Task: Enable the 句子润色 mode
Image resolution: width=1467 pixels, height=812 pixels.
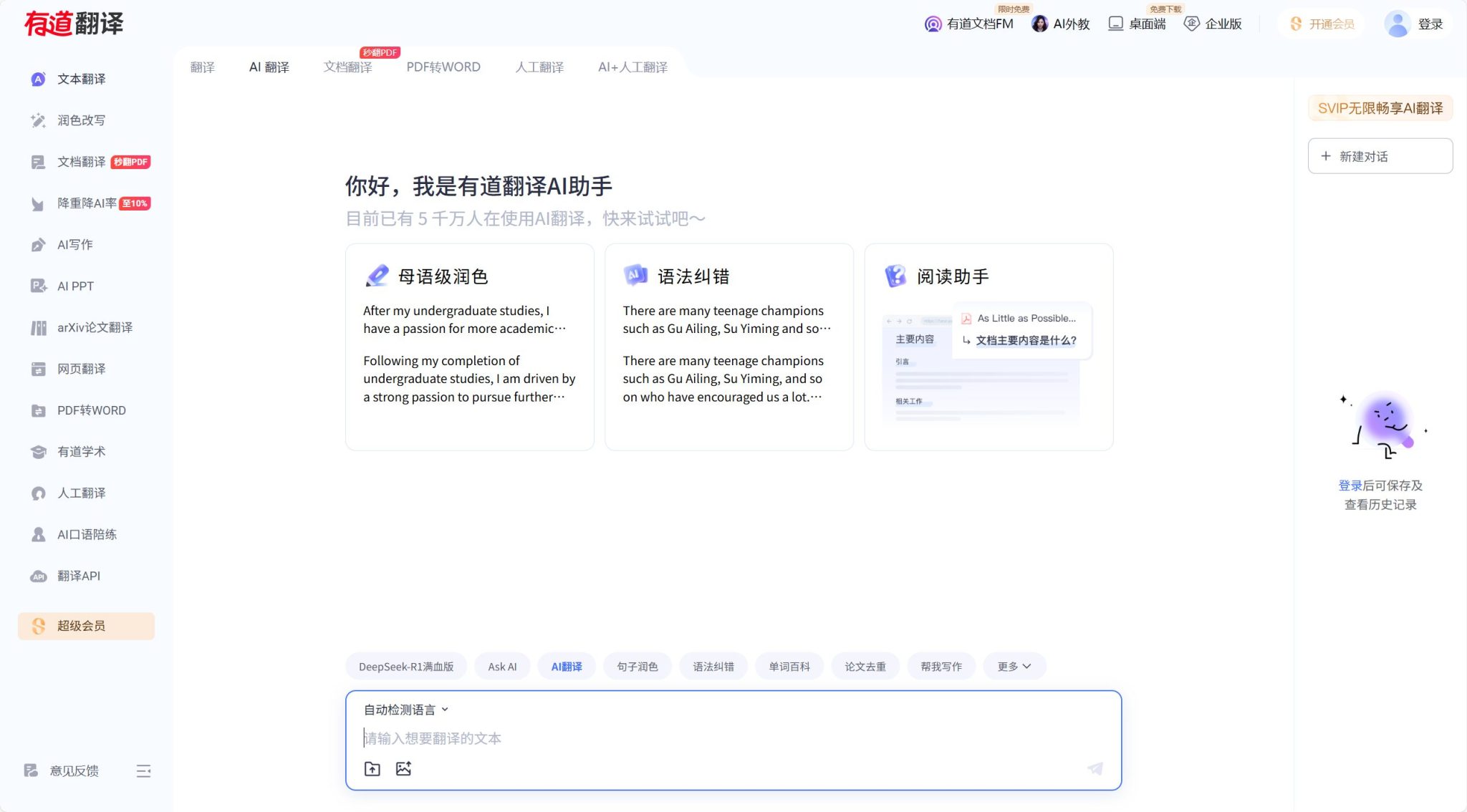Action: pyautogui.click(x=636, y=666)
